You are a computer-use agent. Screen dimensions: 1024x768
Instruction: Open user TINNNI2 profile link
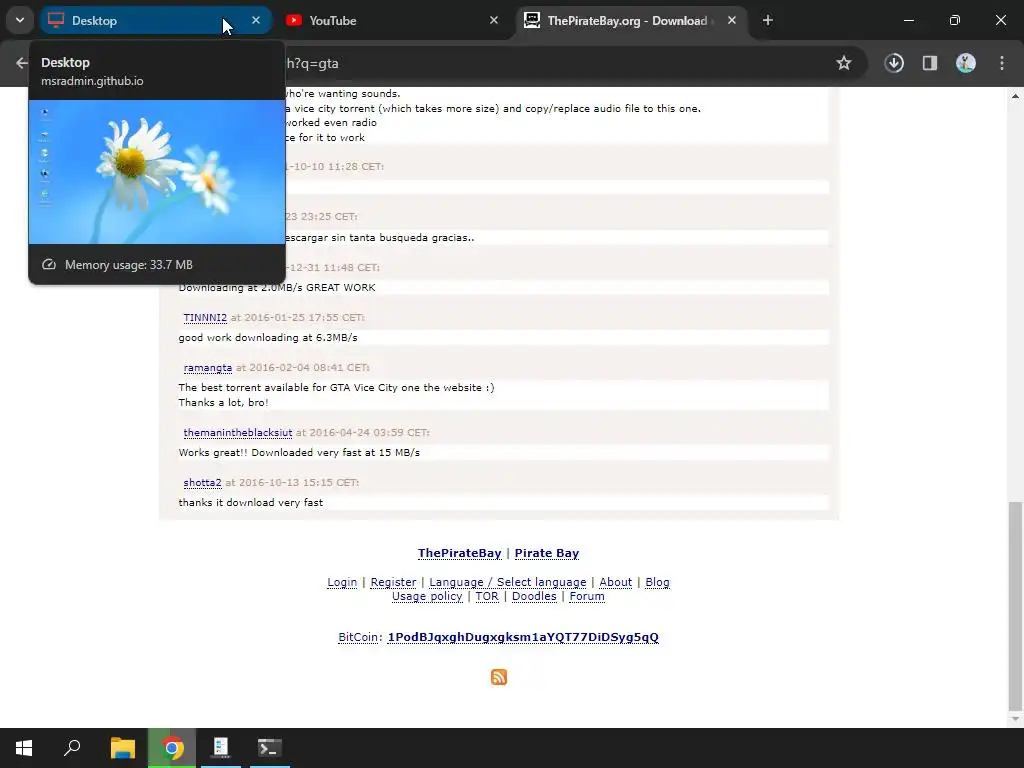point(205,317)
